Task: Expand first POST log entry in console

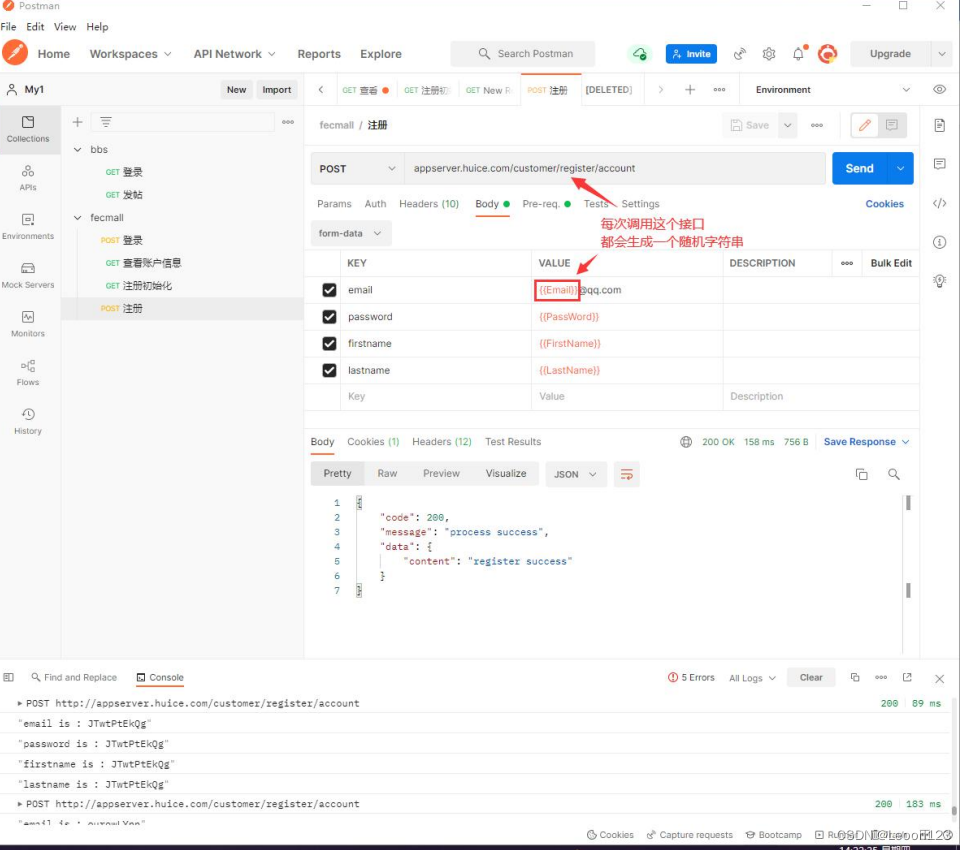Action: pyautogui.click(x=20, y=703)
